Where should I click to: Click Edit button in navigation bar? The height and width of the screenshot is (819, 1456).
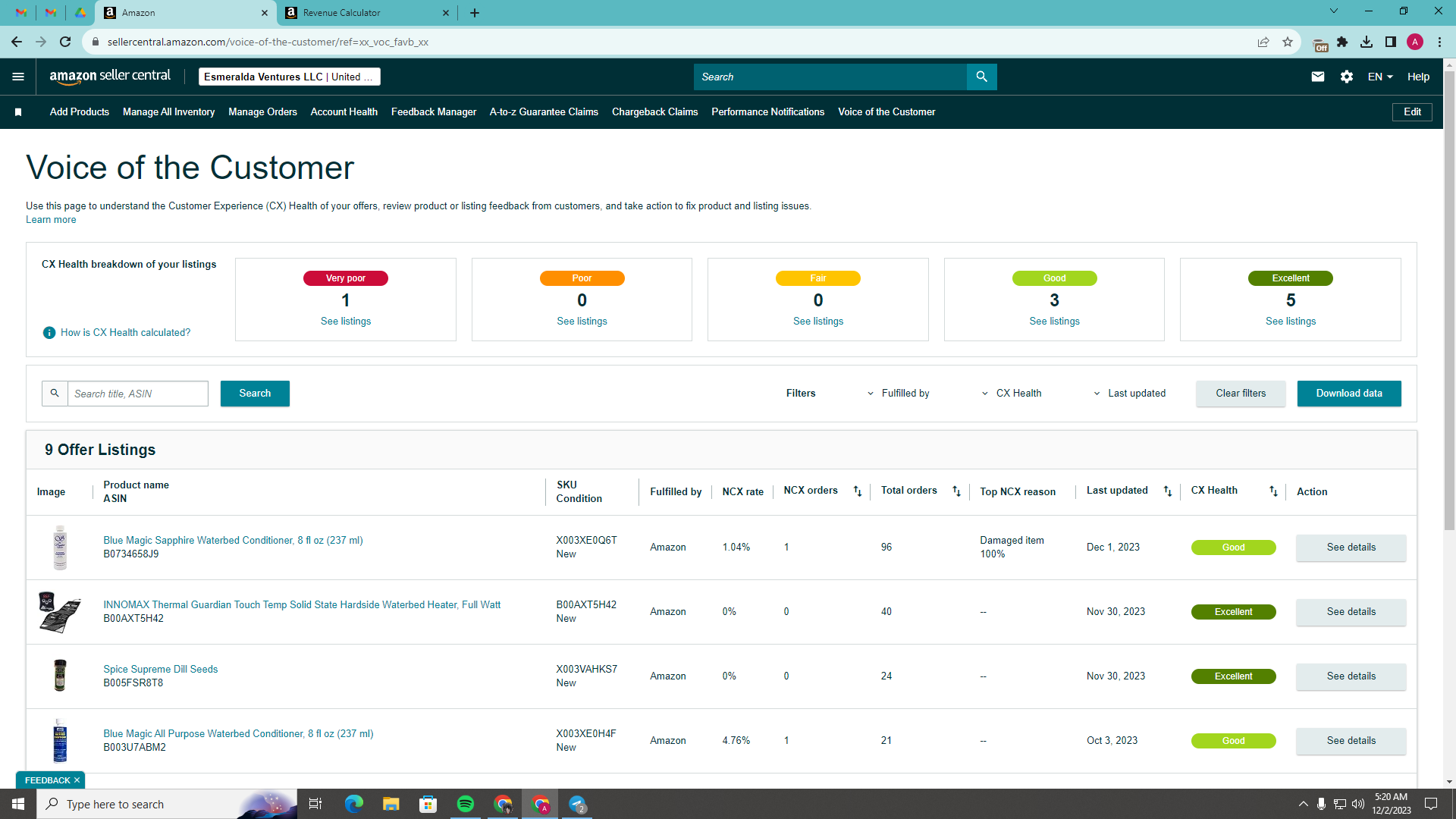1412,112
